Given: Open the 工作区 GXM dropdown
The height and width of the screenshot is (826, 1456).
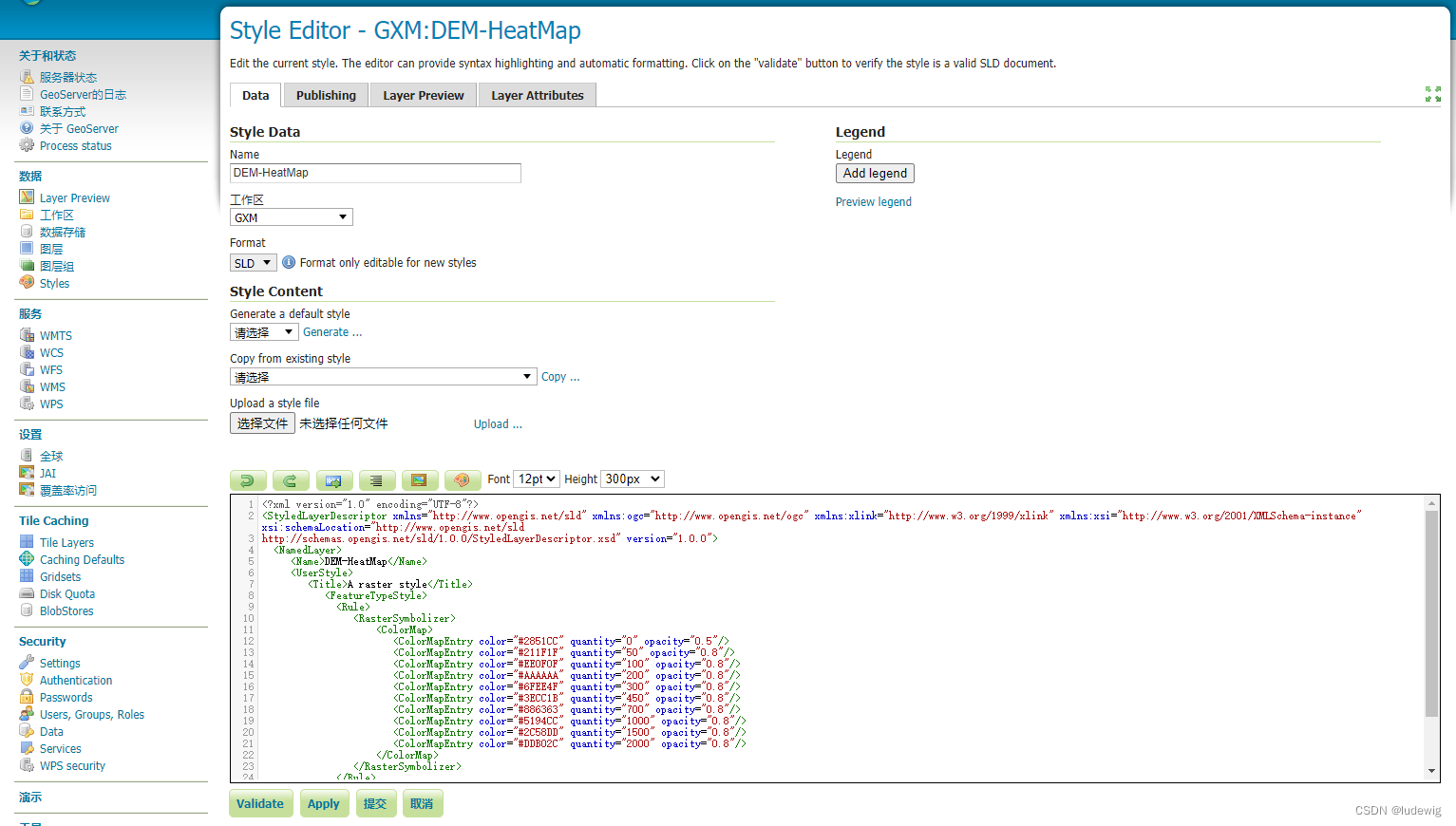Looking at the screenshot, I should pos(292,217).
